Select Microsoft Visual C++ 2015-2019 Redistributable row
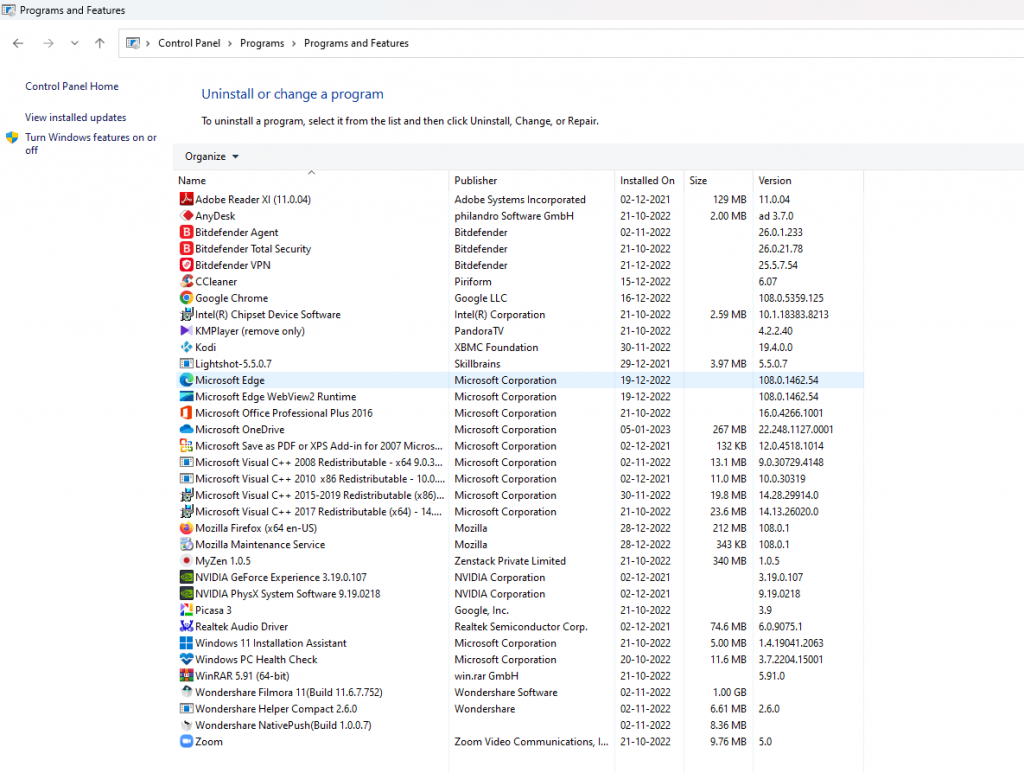Viewport: 1024px width, 773px height. [x=520, y=495]
